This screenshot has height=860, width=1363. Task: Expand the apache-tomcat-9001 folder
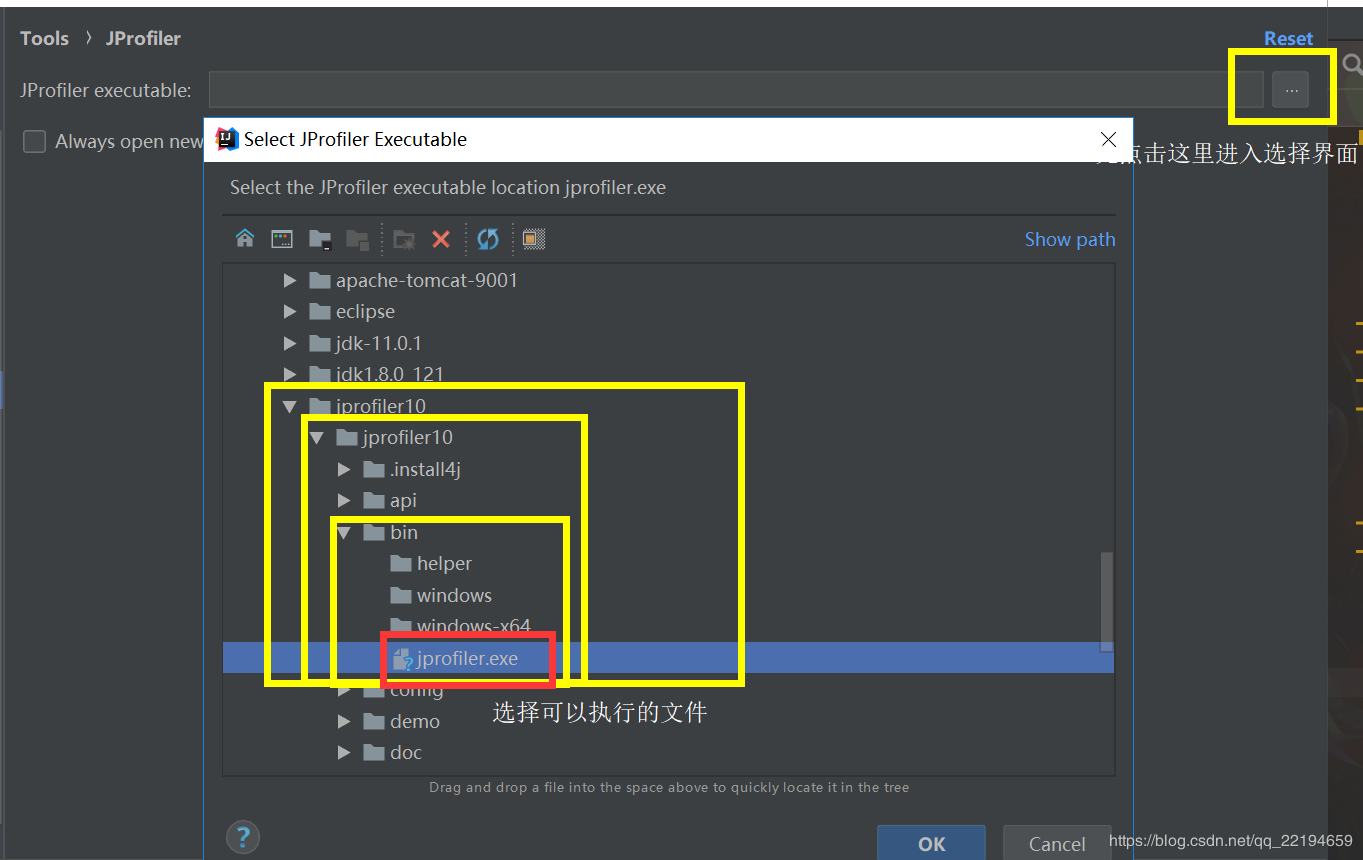[x=290, y=281]
